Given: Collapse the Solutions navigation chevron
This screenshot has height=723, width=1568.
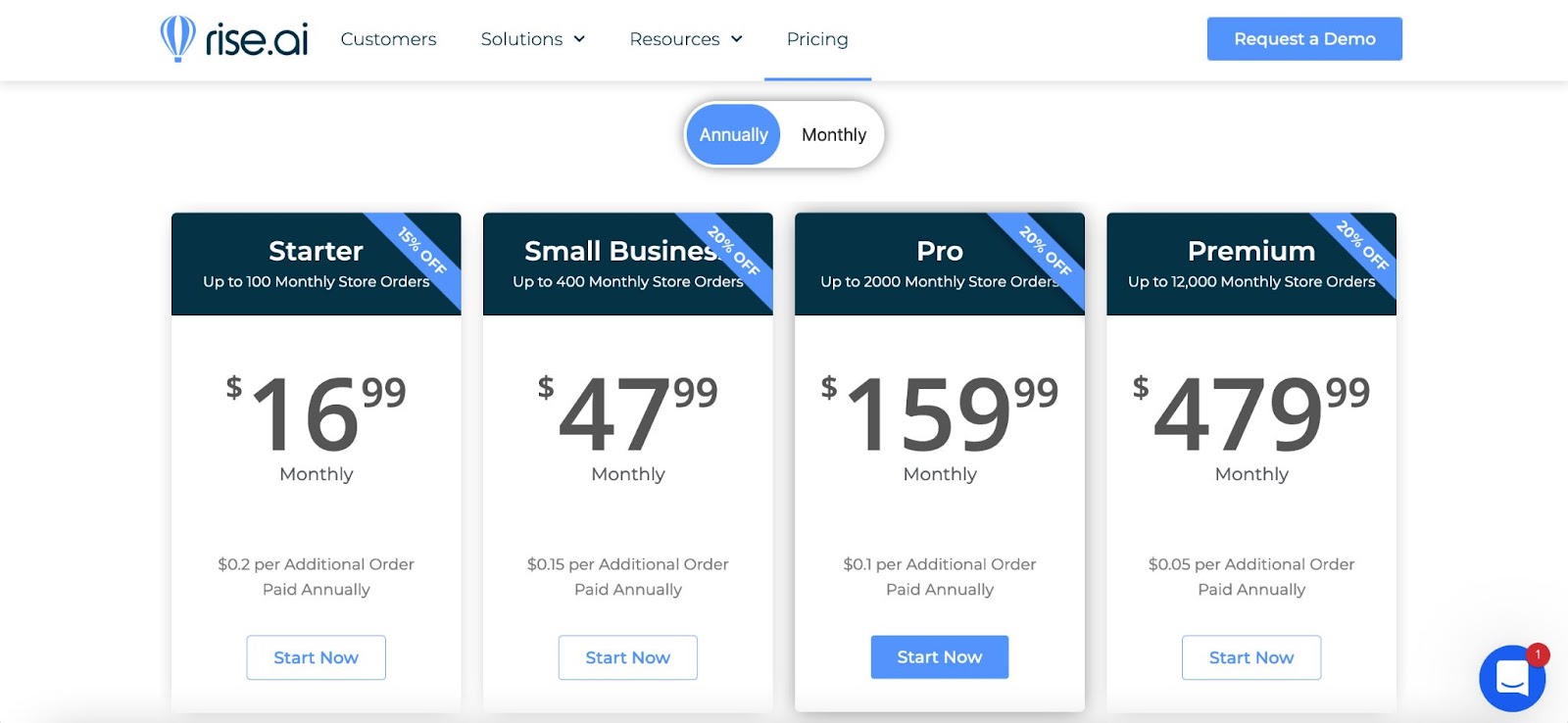Looking at the screenshot, I should click(x=579, y=39).
